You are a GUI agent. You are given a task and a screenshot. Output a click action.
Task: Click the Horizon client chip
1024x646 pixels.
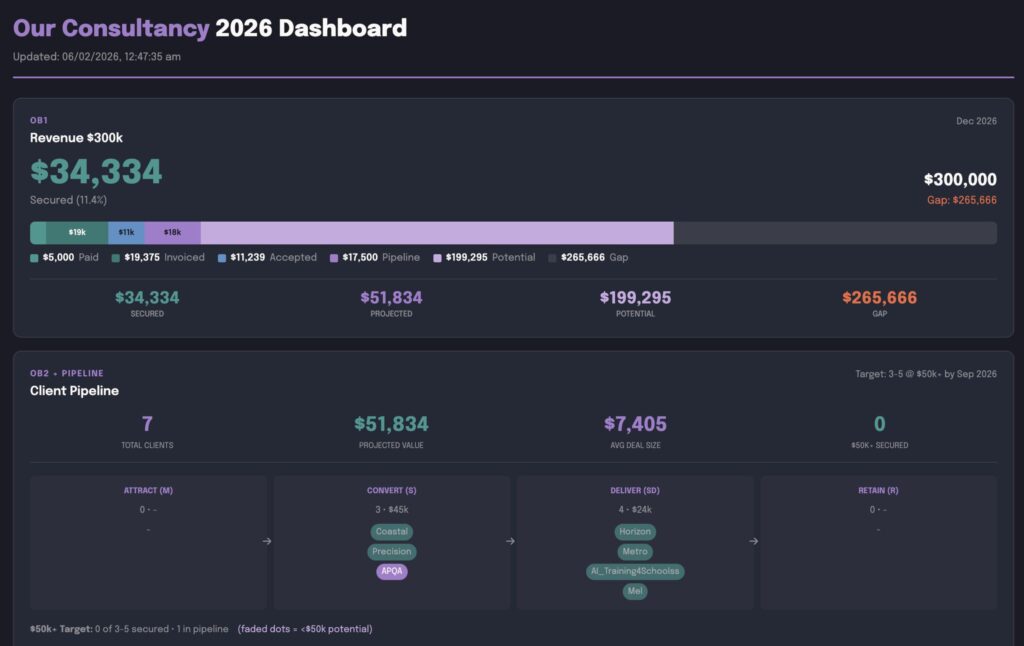(x=635, y=532)
